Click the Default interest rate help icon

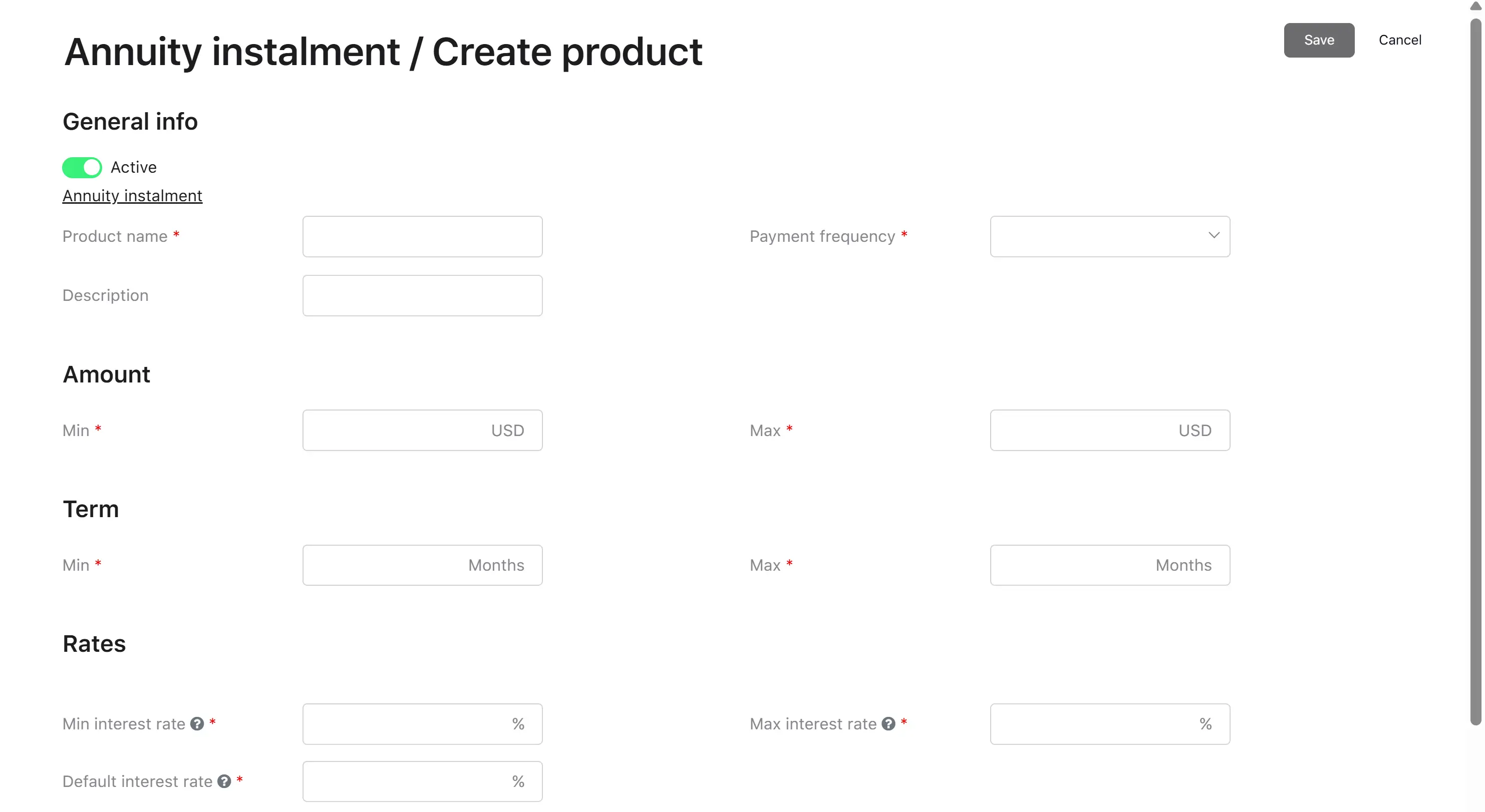224,781
